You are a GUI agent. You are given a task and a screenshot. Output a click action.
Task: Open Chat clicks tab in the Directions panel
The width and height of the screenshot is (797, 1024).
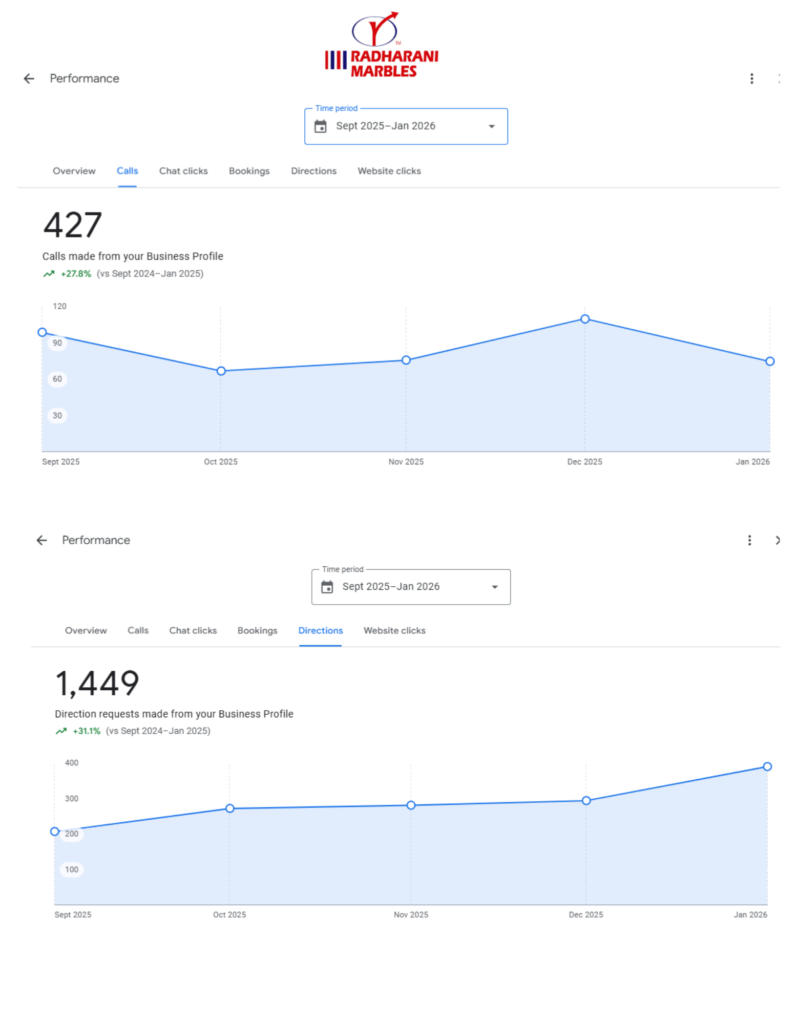193,630
